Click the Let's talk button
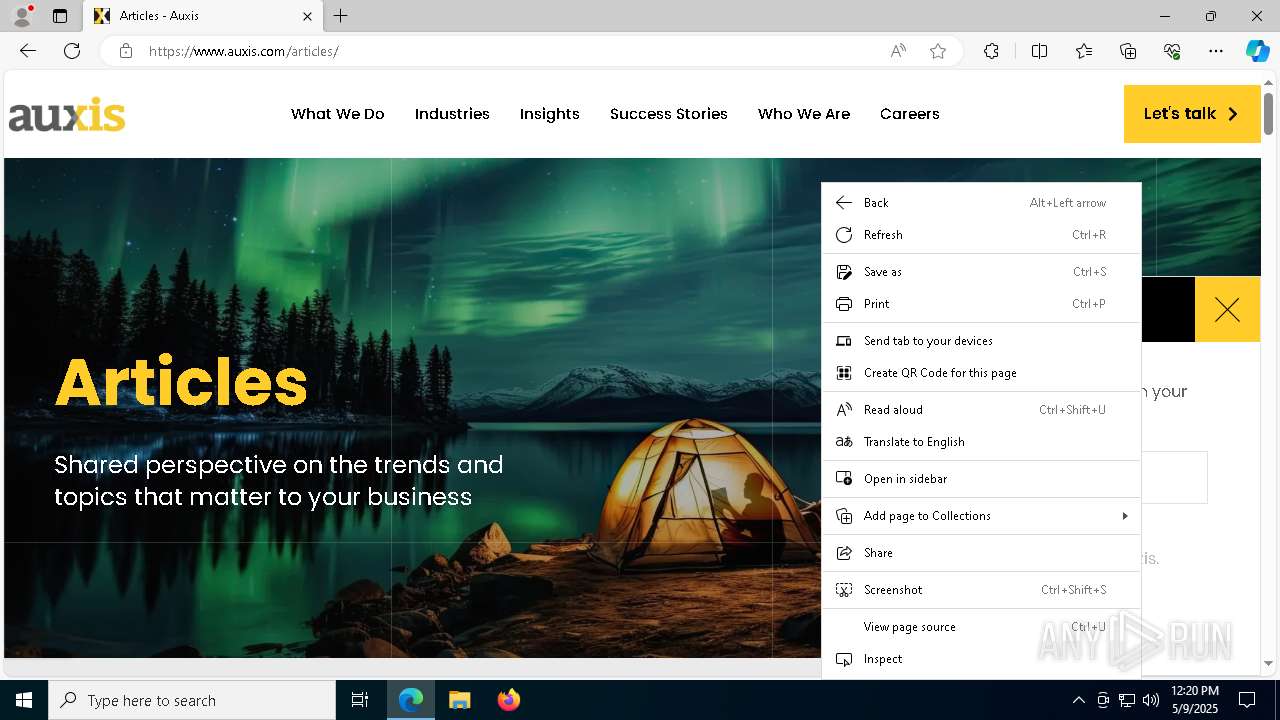Screen dimensions: 1280x720 coord(1192,114)
